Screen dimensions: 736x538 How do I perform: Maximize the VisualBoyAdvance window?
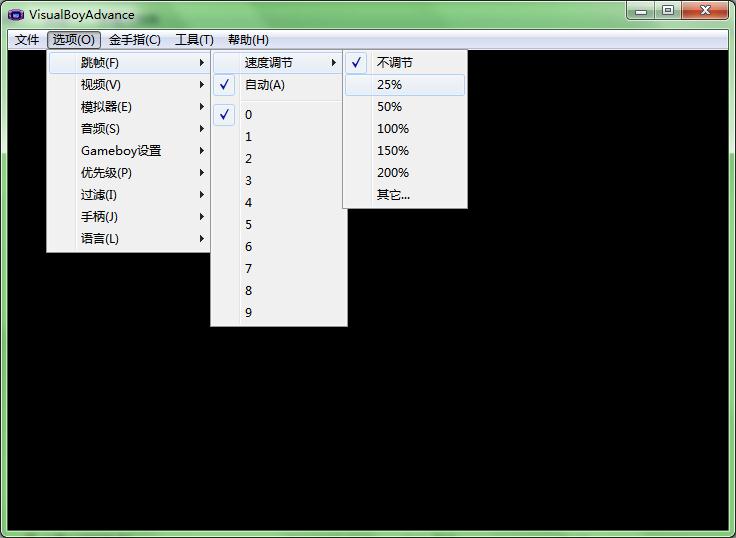[668, 10]
